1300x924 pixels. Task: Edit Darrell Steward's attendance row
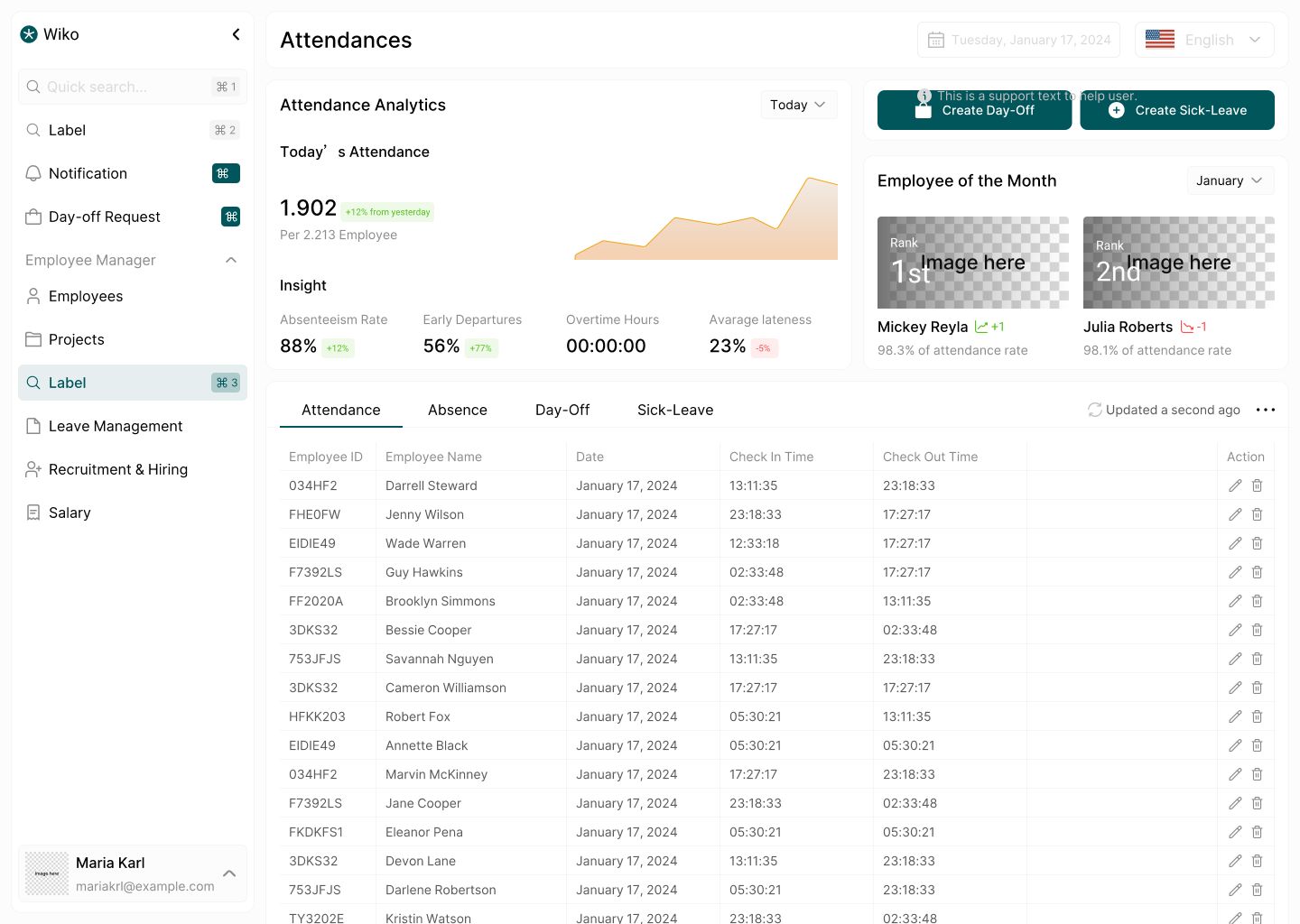click(x=1235, y=485)
